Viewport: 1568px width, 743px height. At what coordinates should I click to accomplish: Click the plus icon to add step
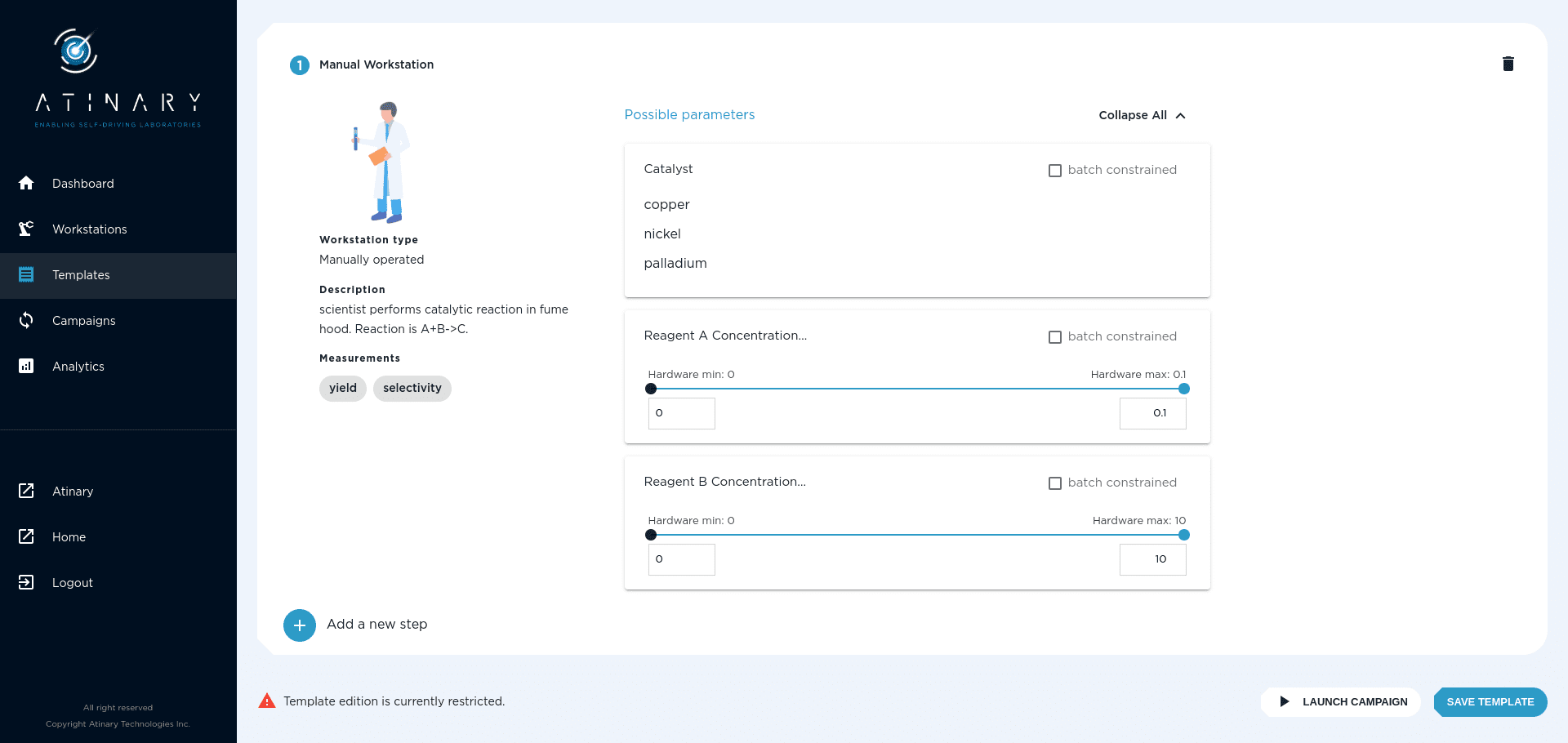click(x=300, y=625)
